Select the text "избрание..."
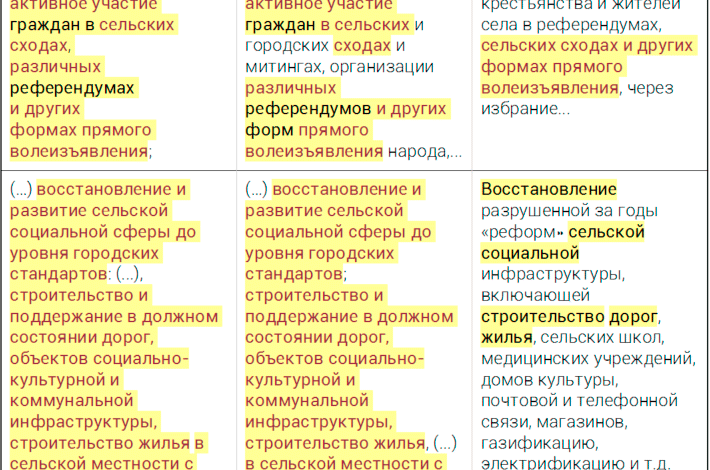 click(x=525, y=109)
